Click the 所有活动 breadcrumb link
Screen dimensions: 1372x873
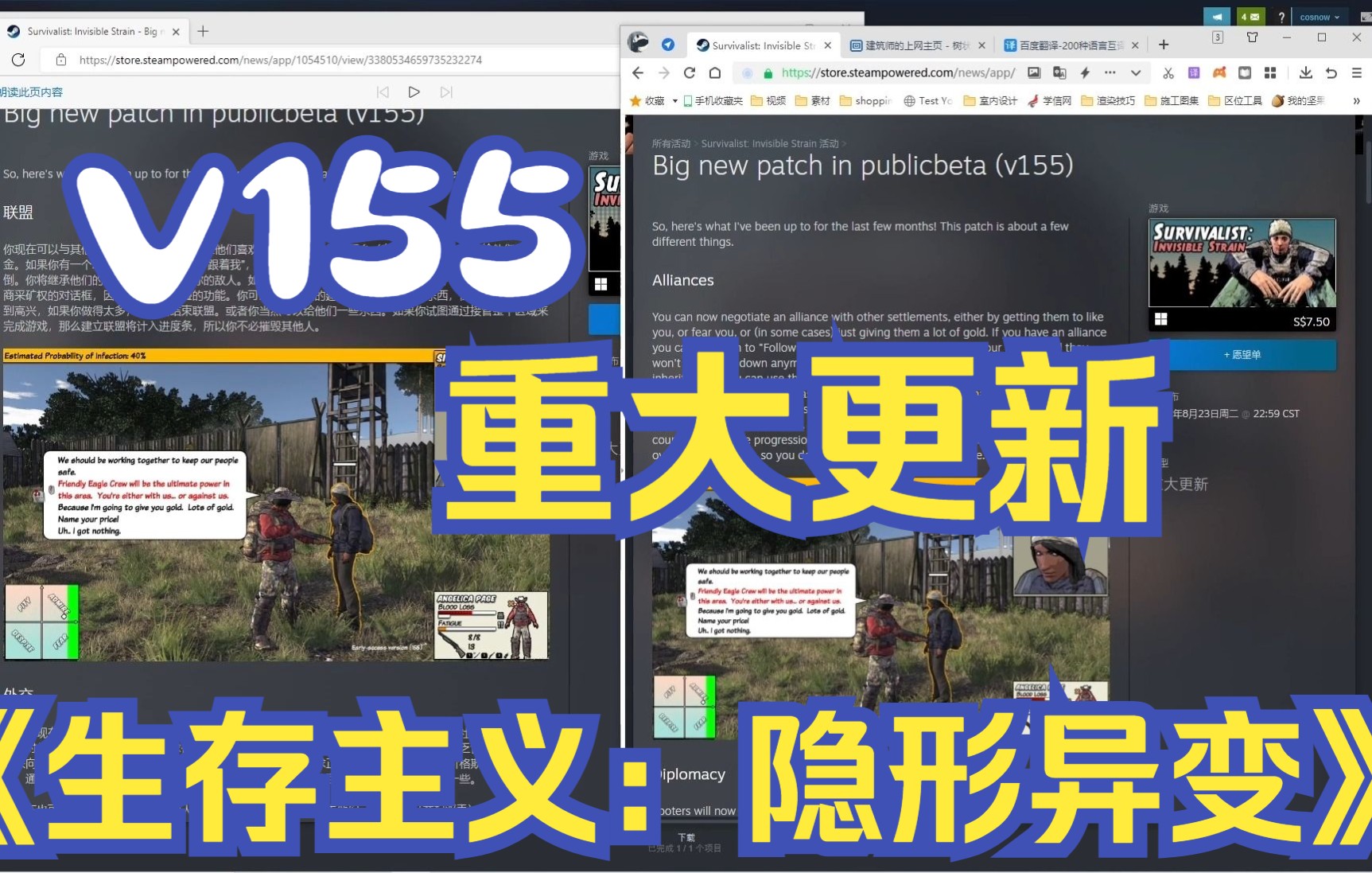coord(671,144)
